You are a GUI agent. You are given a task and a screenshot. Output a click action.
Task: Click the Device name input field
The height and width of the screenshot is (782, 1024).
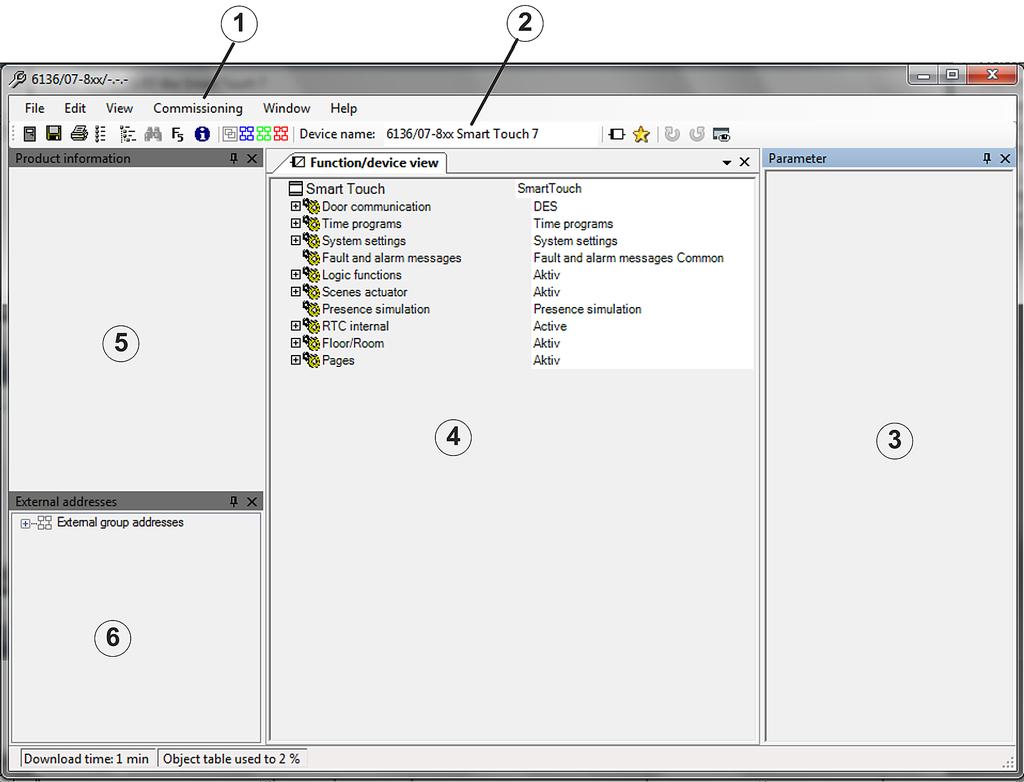490,134
